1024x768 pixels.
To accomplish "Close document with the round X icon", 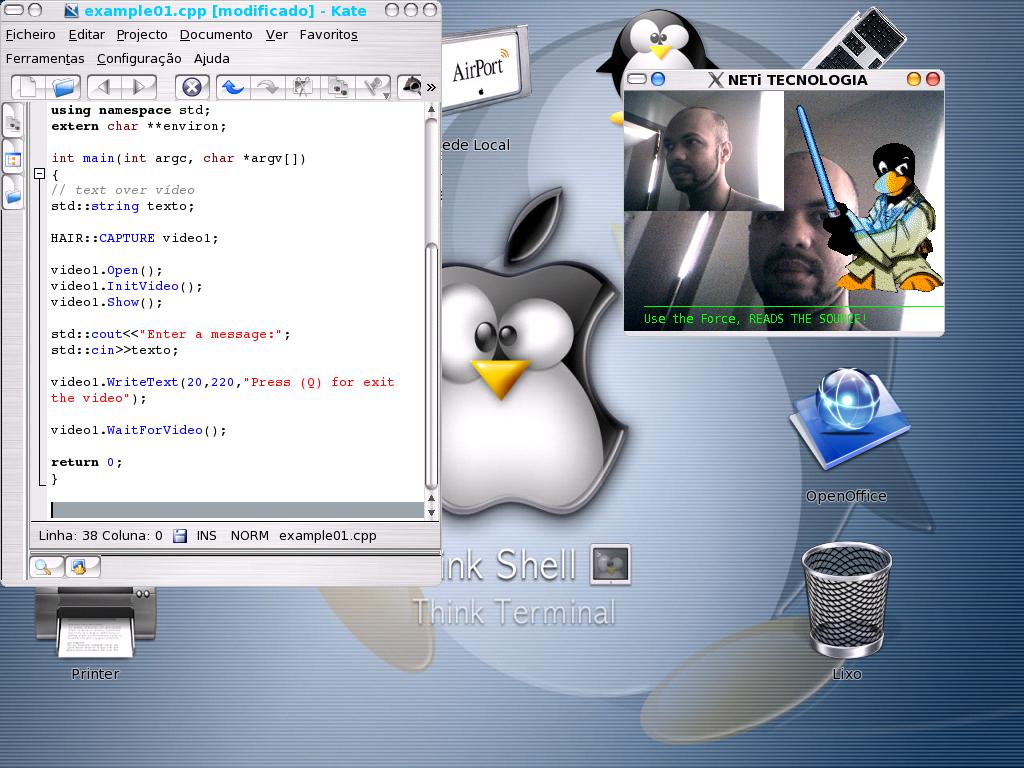I will pos(192,86).
